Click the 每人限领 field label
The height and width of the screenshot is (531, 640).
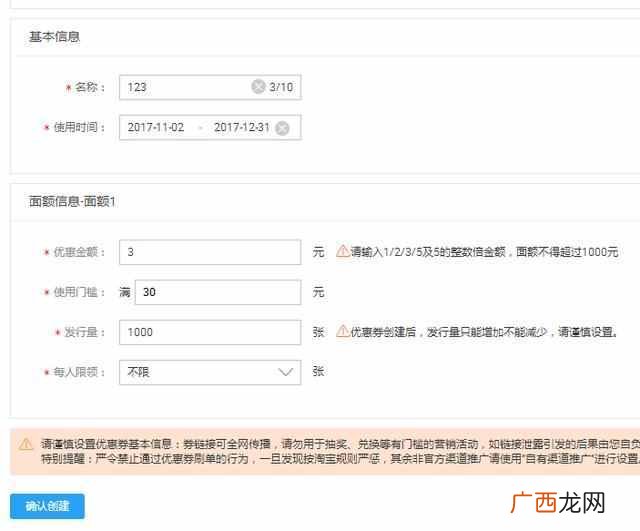79,372
